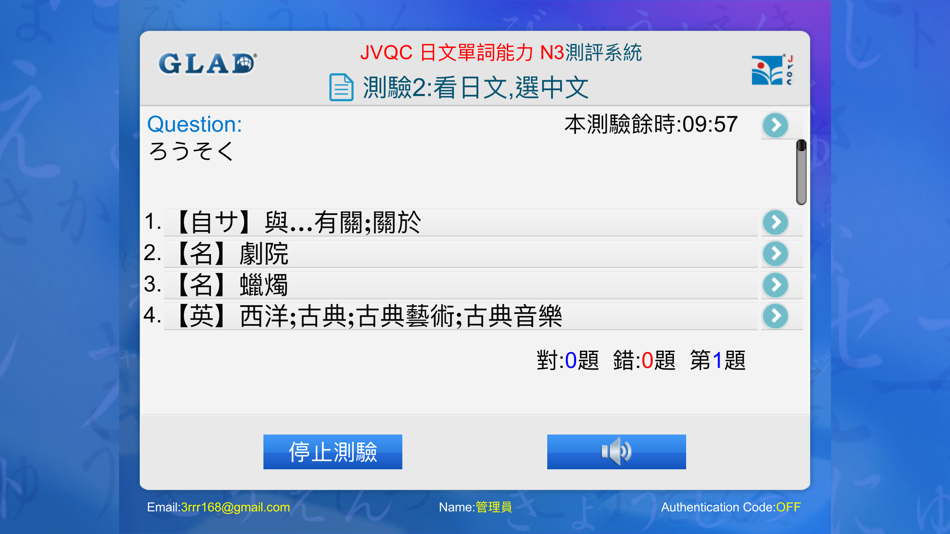Click the GLAD logo
Viewport: 950px width, 534px height.
coord(207,63)
